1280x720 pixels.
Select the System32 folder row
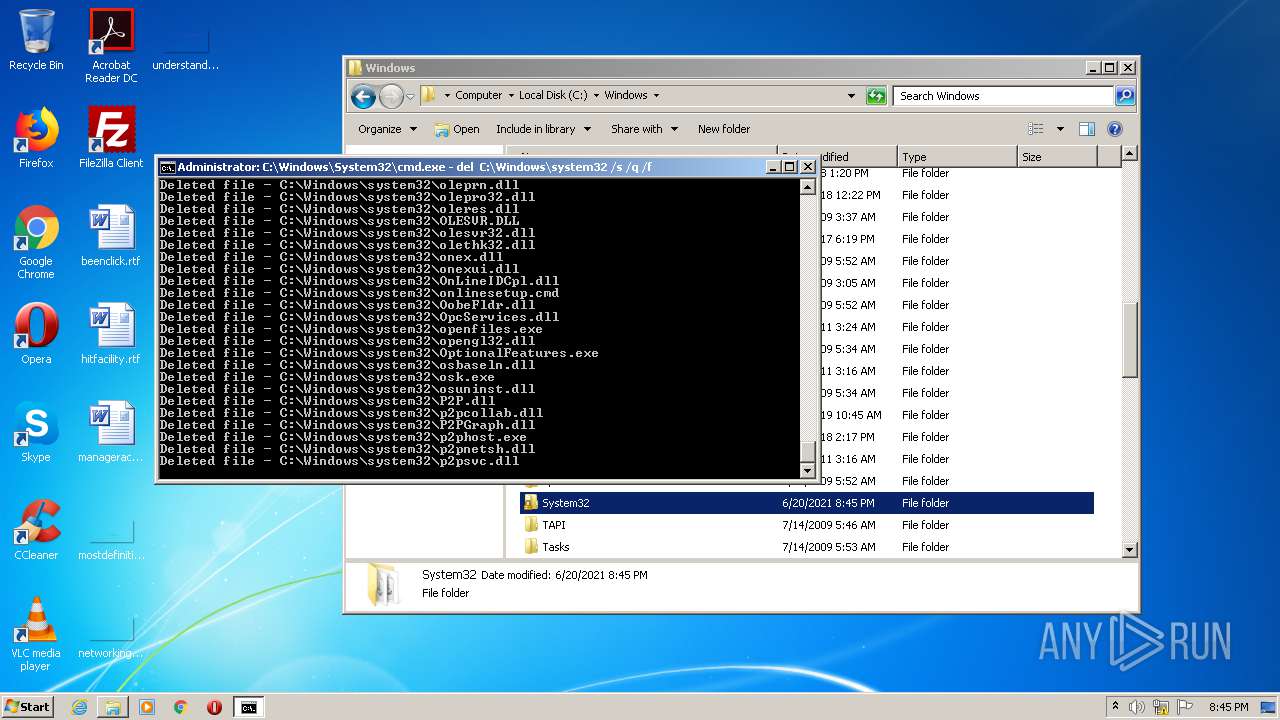806,503
